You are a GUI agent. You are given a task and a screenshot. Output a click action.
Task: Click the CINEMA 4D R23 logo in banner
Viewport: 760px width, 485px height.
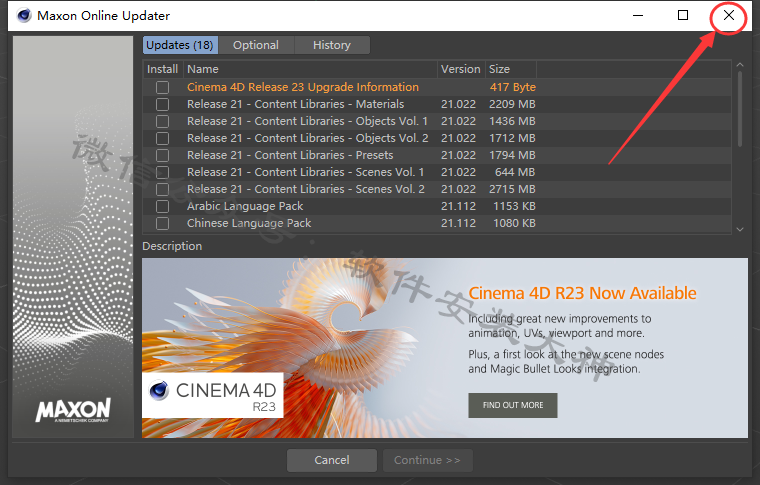[213, 395]
